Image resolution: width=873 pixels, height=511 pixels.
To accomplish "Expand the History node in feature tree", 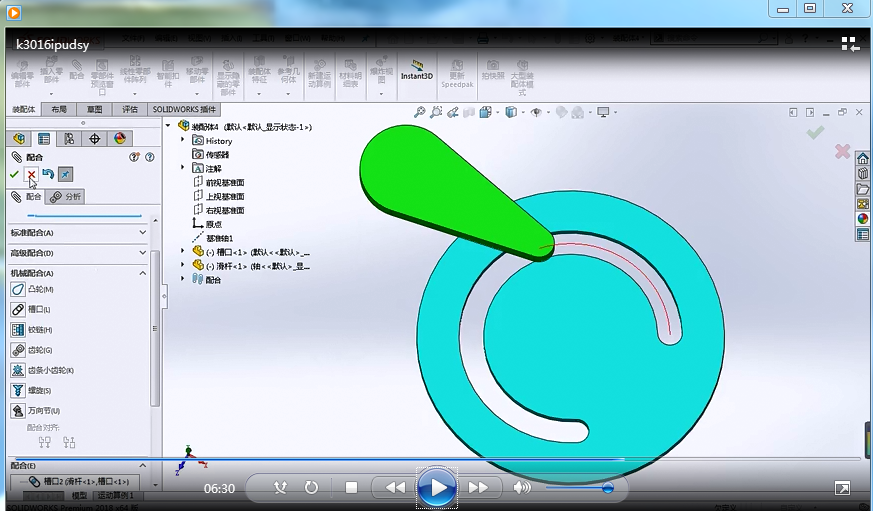I will tap(183, 141).
